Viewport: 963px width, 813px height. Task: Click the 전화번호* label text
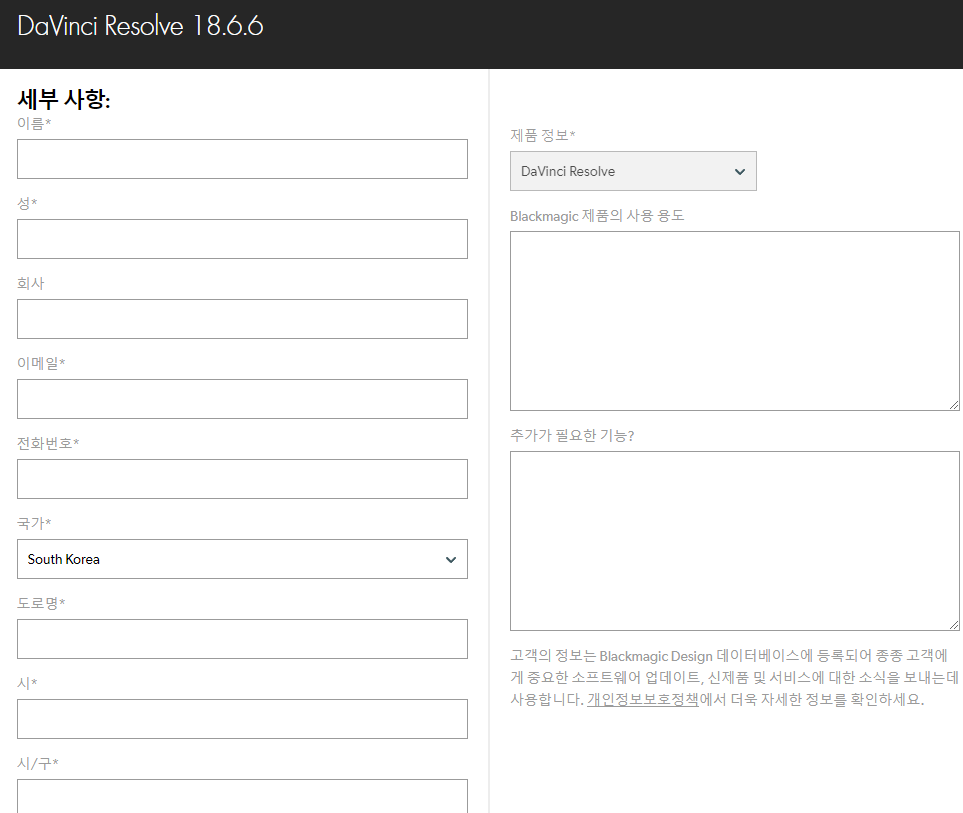(48, 443)
